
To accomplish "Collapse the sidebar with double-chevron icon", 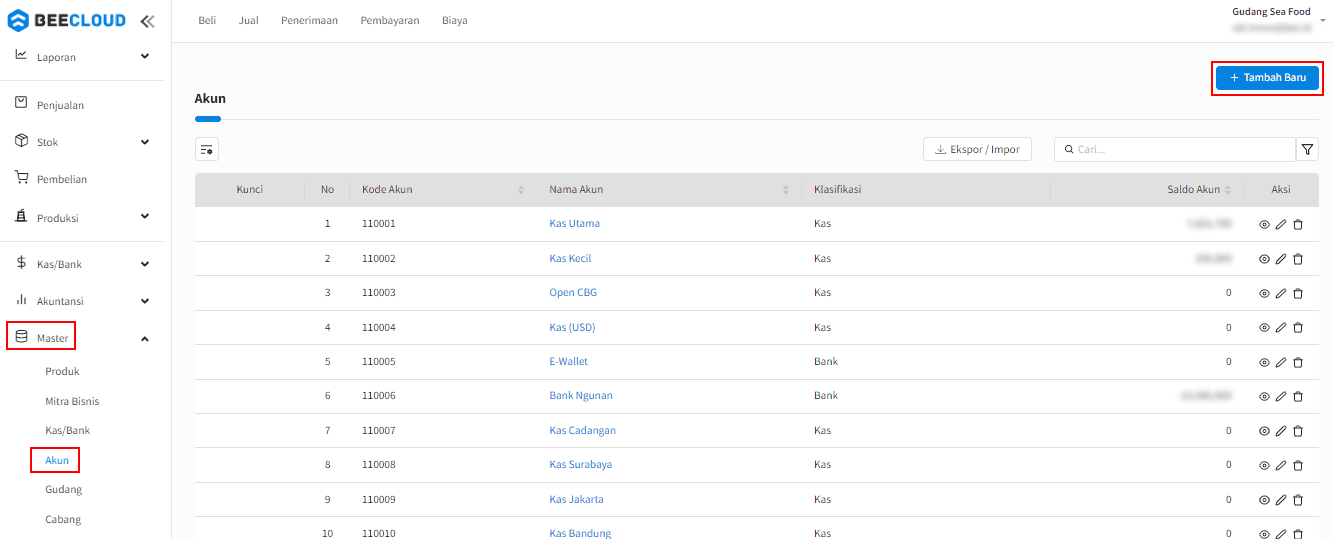I will [147, 20].
